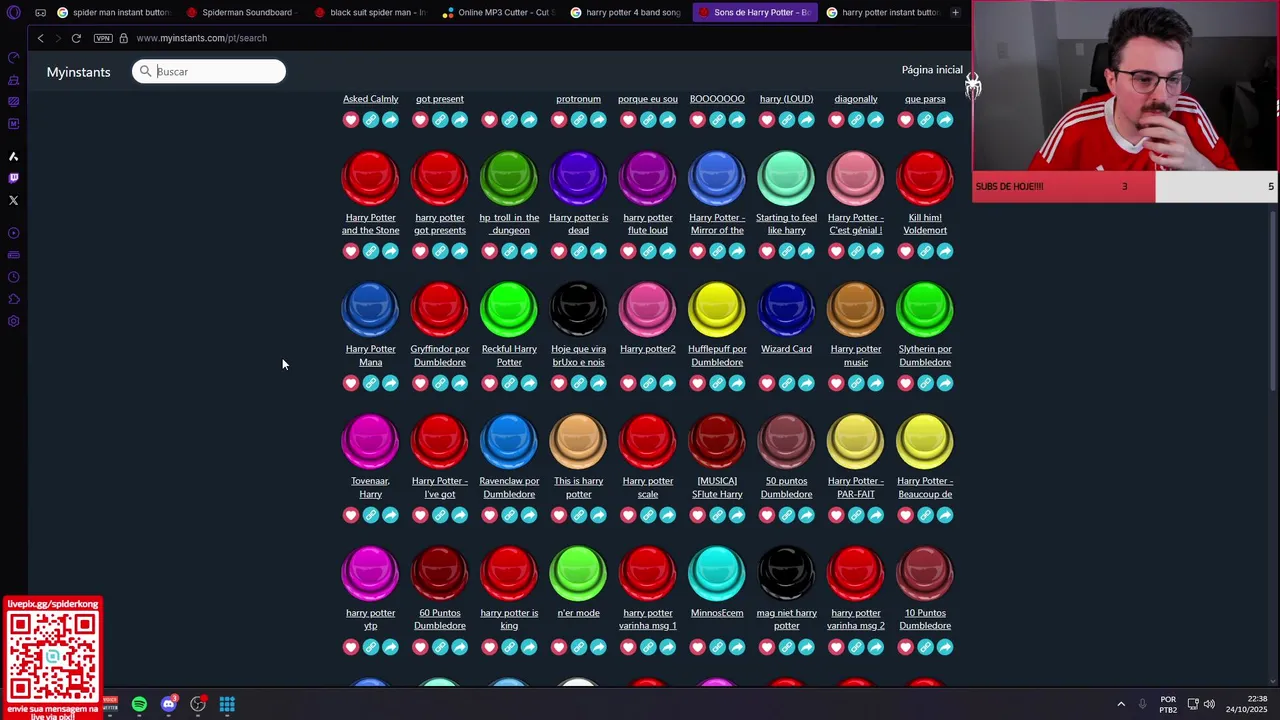1280x720 pixels.
Task: Click the page vertical scrollbar
Action: click(1273, 300)
